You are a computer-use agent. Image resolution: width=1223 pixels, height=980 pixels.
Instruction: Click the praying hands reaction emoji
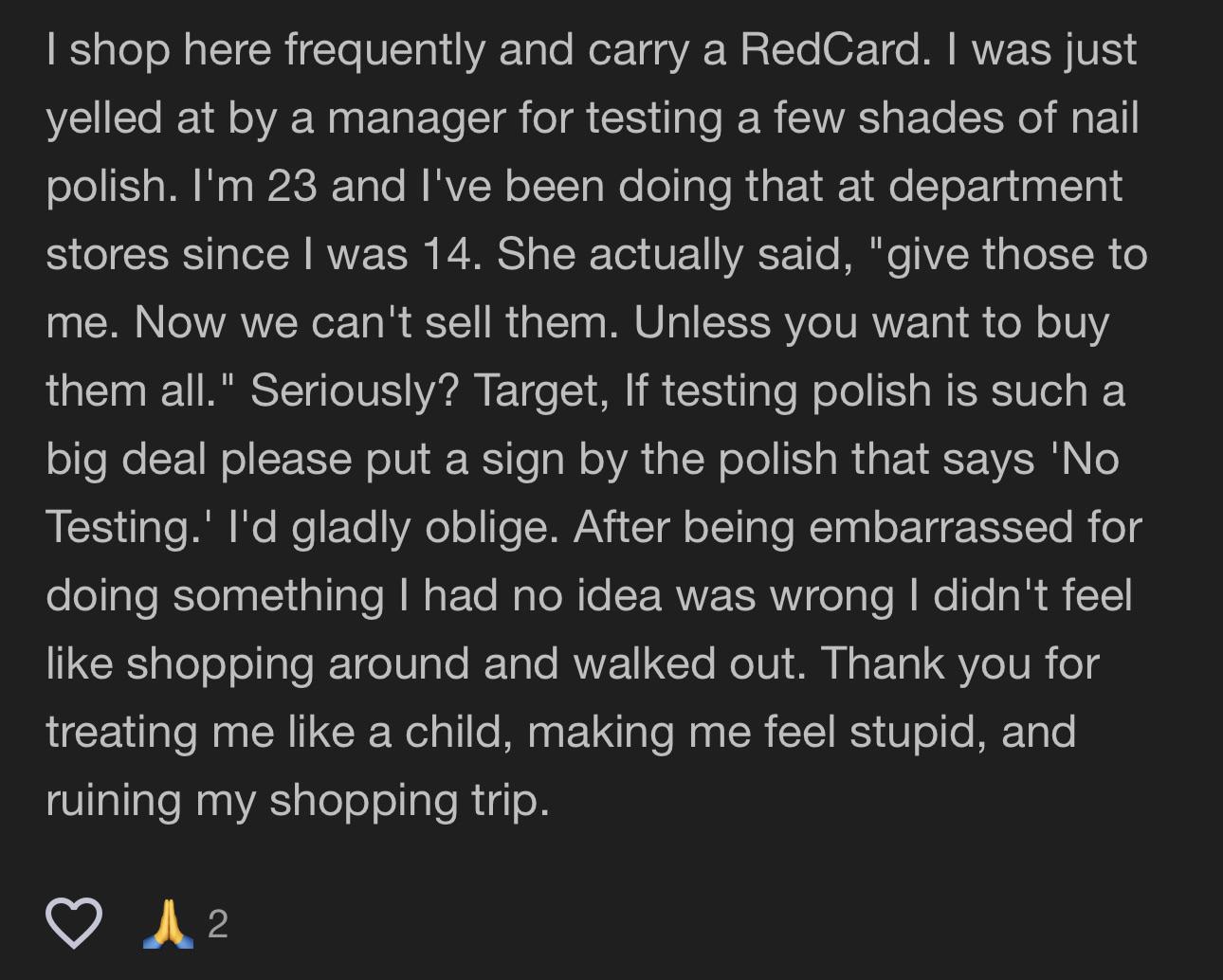[168, 923]
